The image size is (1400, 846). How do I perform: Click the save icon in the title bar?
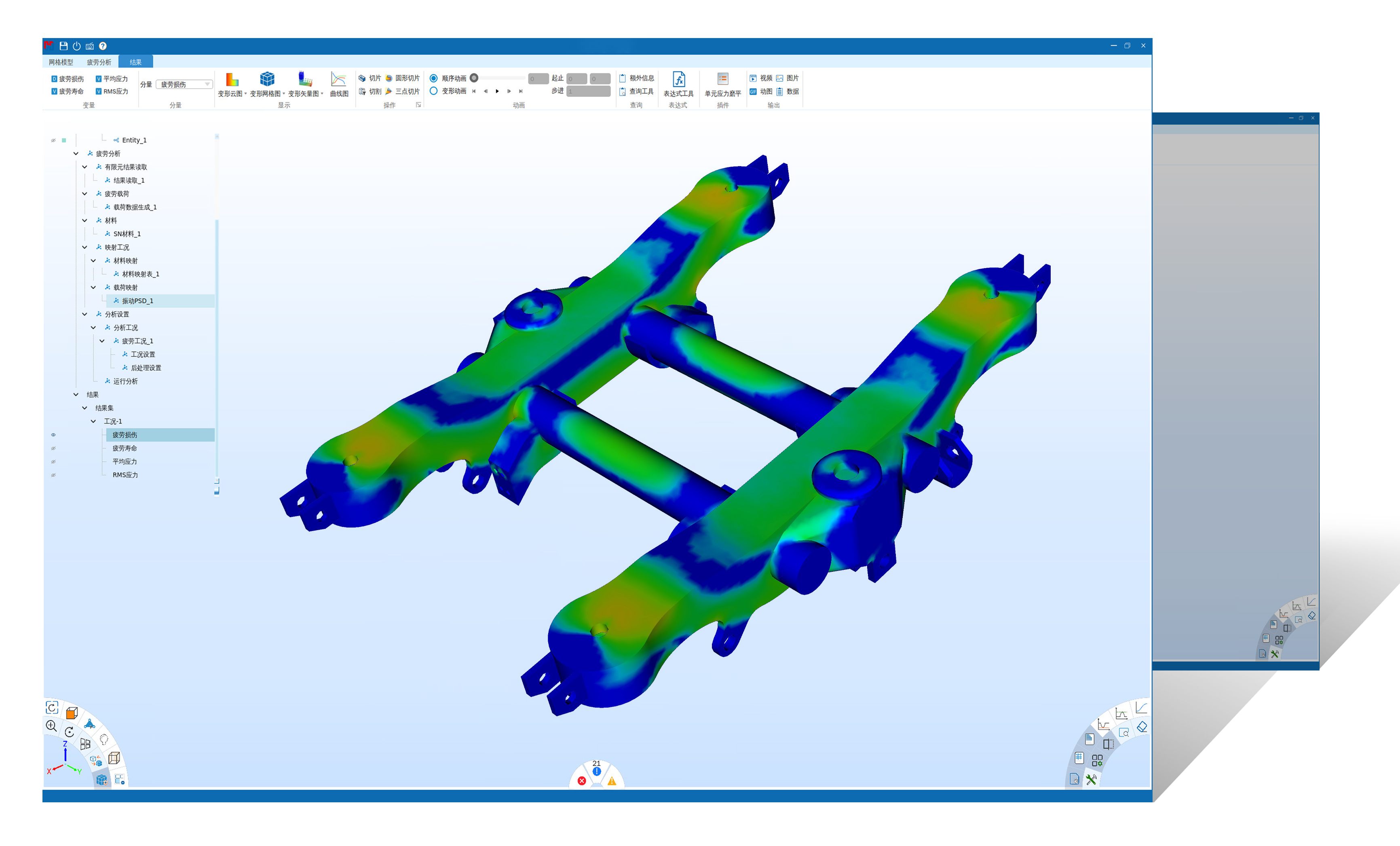click(x=63, y=46)
